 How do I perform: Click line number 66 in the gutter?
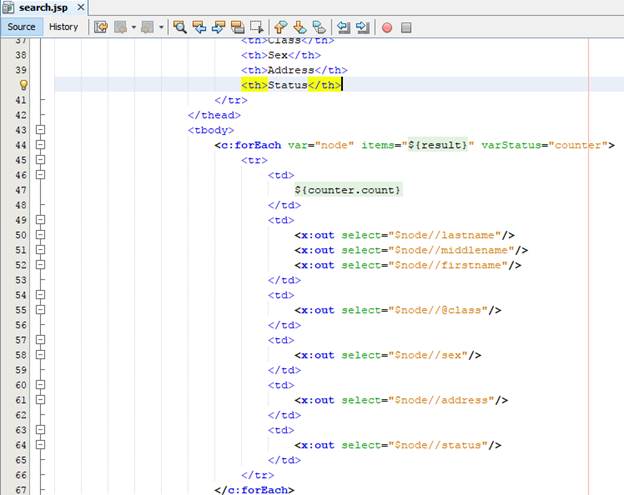point(21,475)
